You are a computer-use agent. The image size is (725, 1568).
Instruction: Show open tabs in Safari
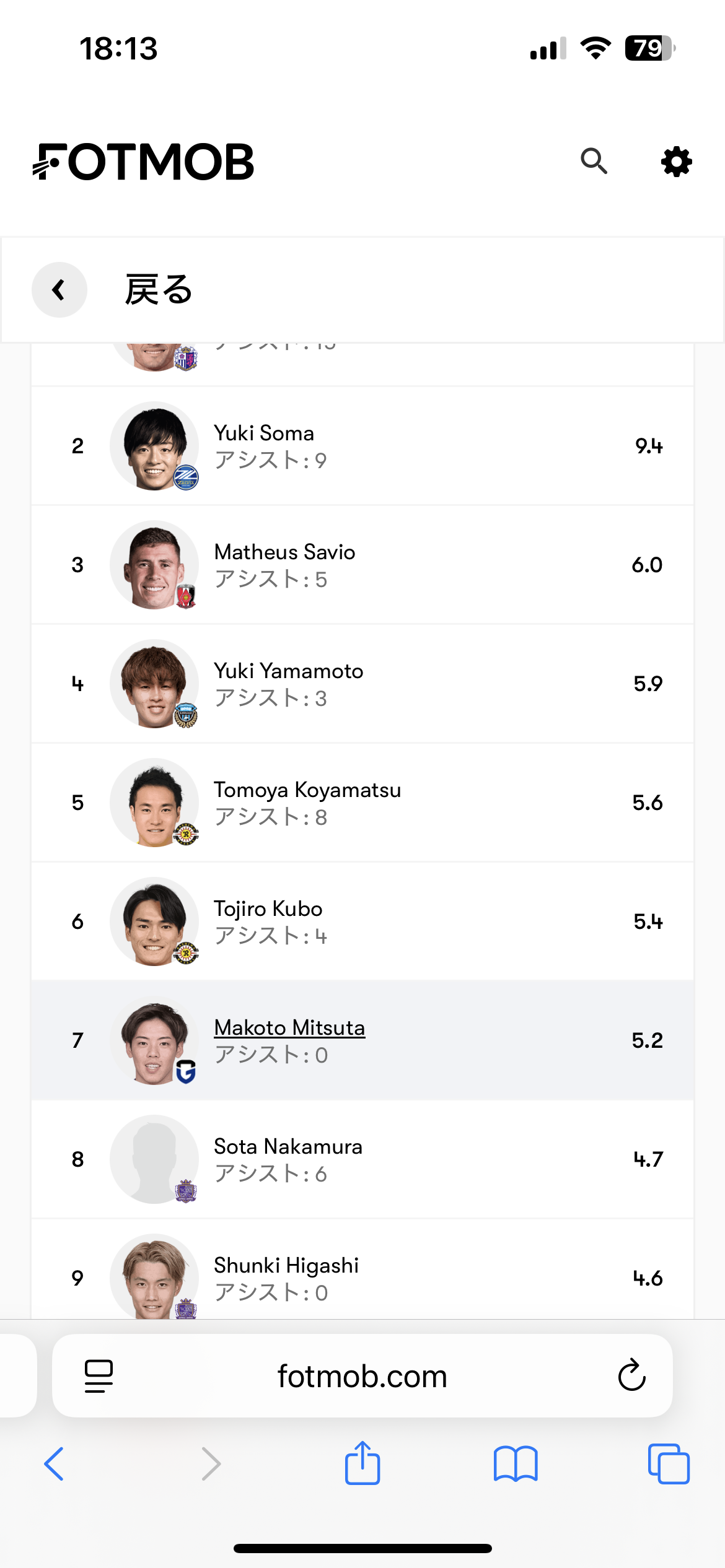point(668,1464)
